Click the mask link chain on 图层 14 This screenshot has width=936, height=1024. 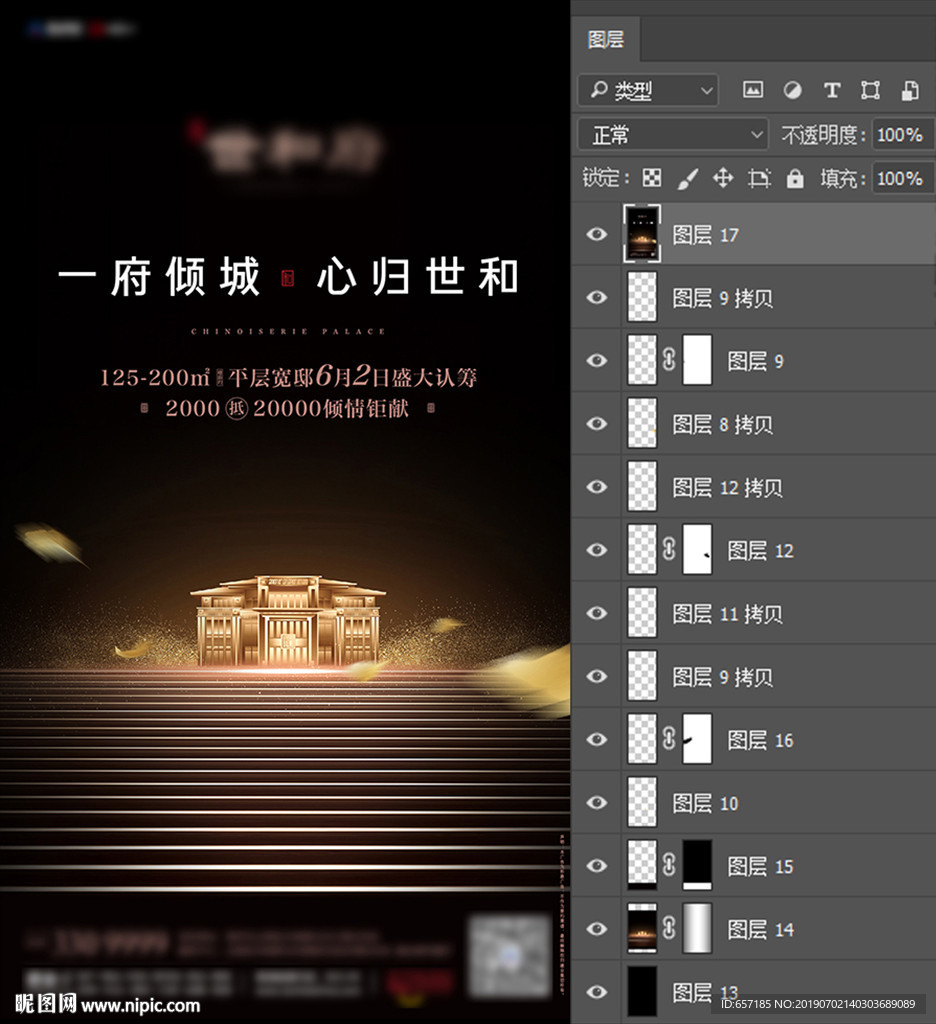click(669, 928)
